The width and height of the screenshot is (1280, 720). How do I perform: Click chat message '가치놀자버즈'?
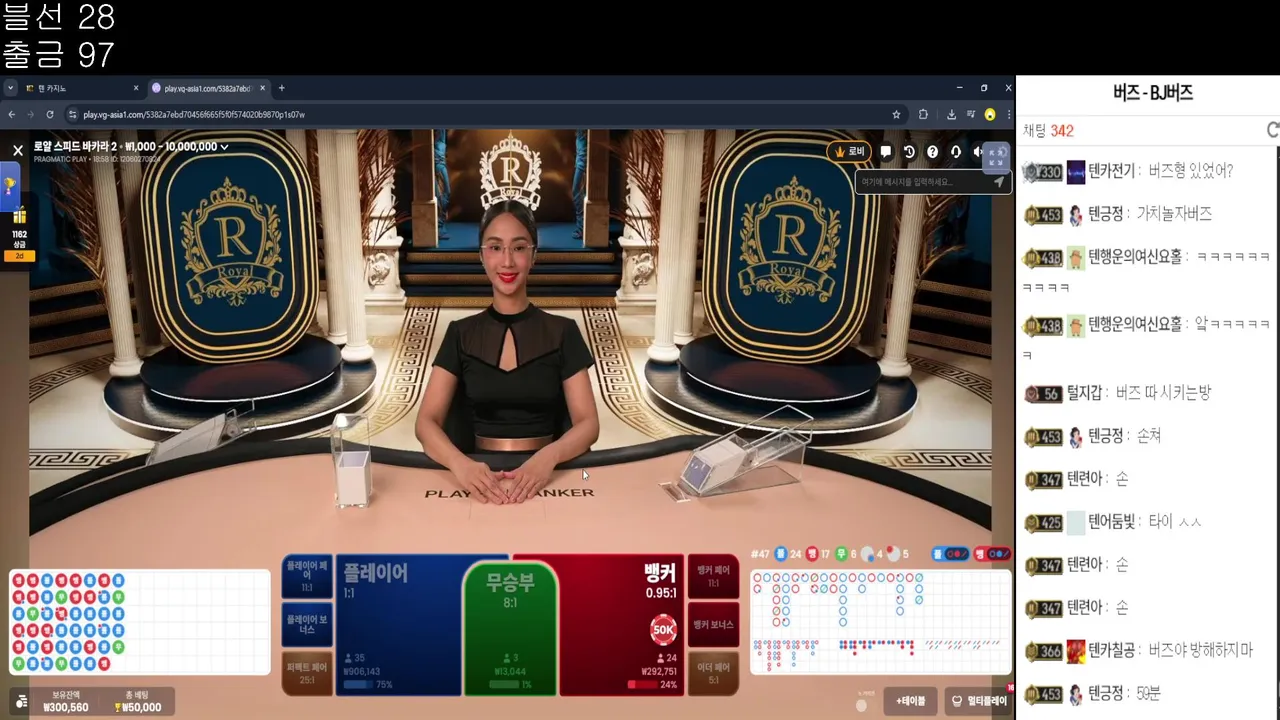coord(1174,214)
